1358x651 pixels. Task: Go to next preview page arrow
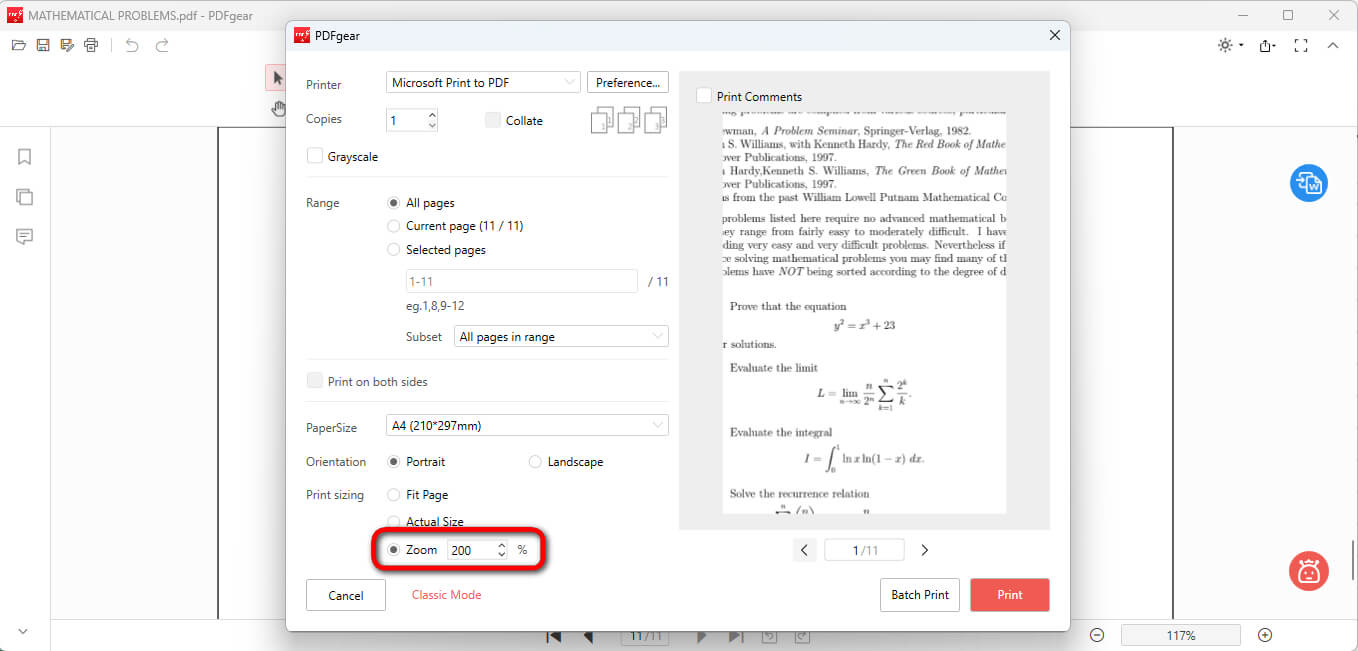pos(924,550)
